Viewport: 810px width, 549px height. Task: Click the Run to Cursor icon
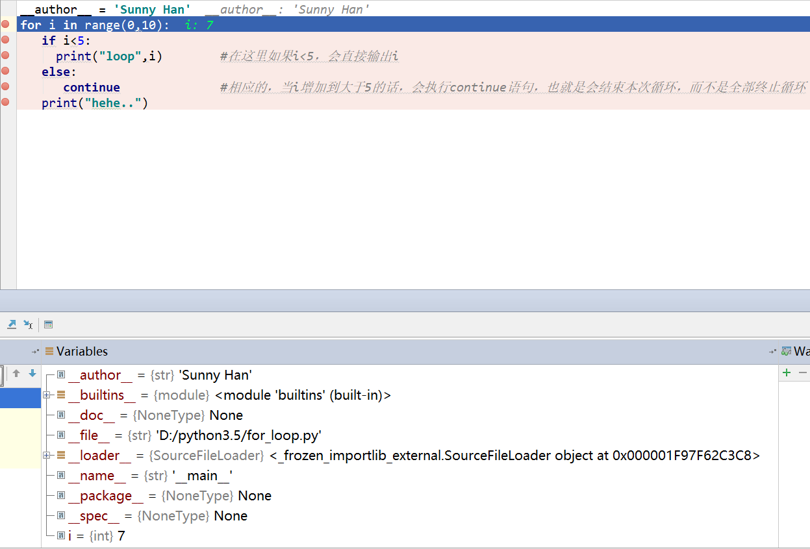28,324
